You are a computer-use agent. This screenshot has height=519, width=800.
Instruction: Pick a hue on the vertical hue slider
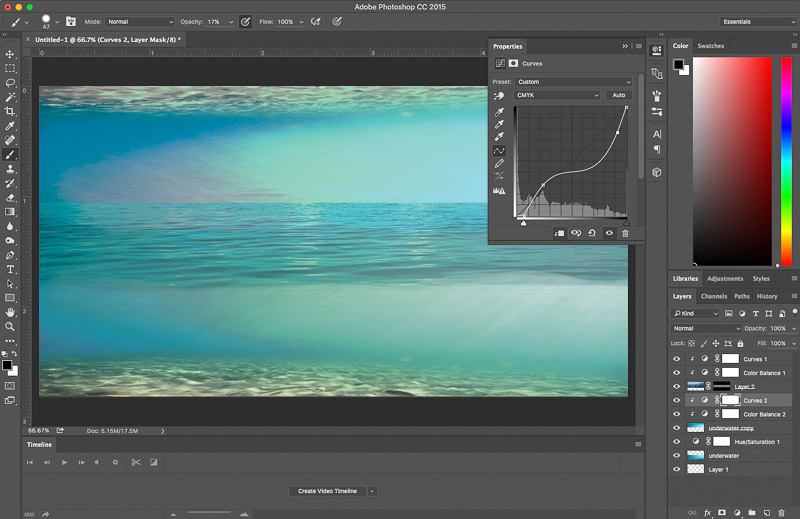coord(787,161)
